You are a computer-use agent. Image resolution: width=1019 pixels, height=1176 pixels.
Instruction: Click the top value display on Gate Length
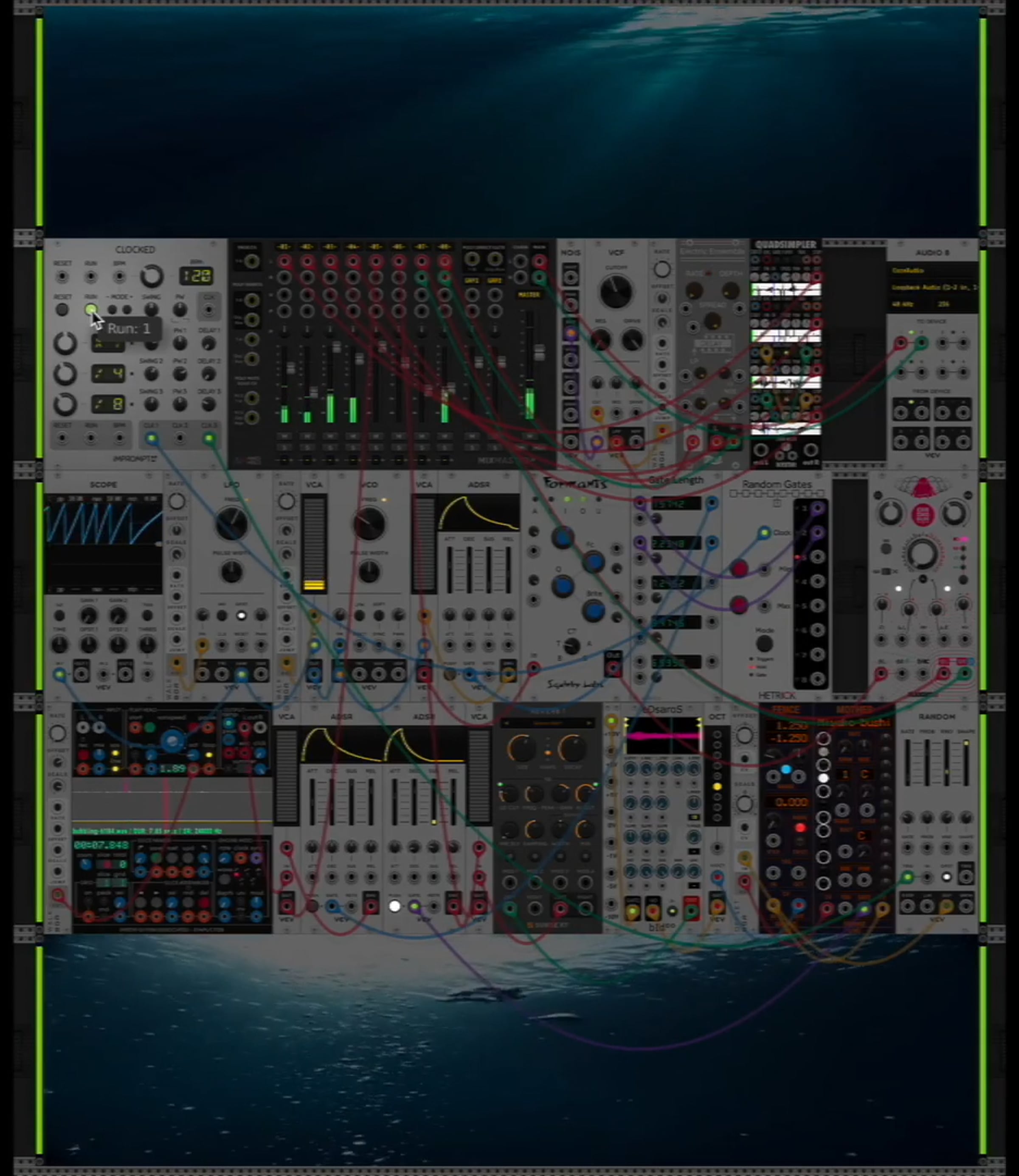click(676, 504)
